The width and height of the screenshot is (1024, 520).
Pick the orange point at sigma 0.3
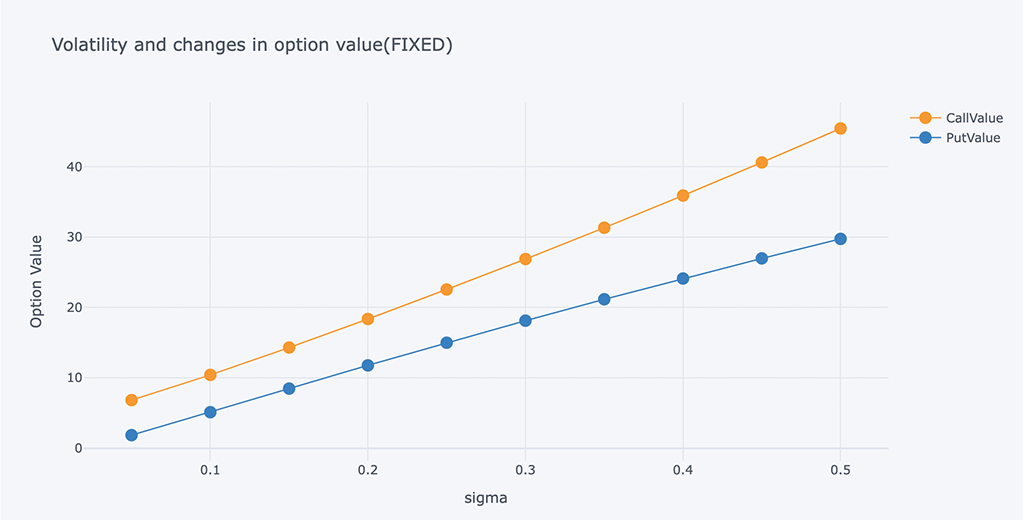click(525, 259)
